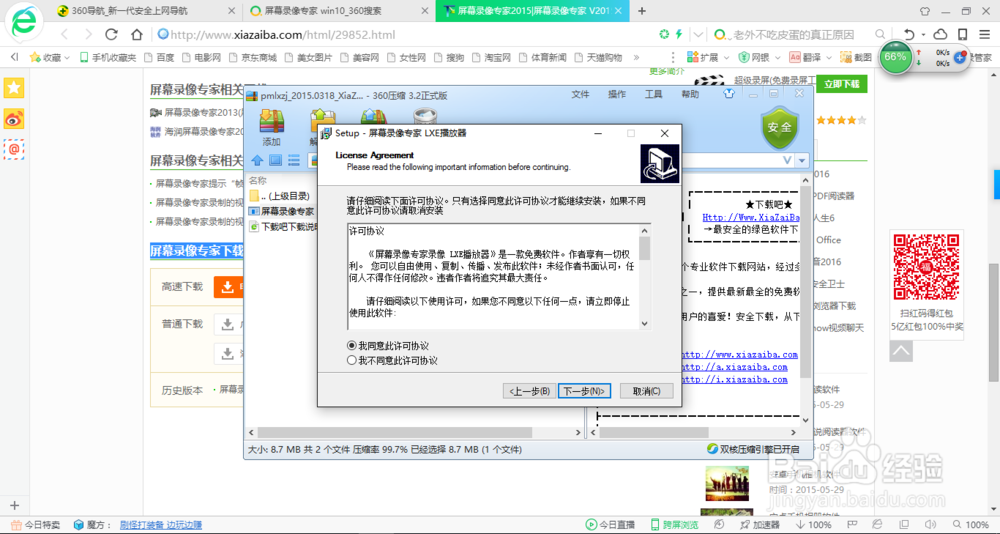Click orange 高速下载 download button
Viewport: 1000px width, 534px height.
coord(229,288)
